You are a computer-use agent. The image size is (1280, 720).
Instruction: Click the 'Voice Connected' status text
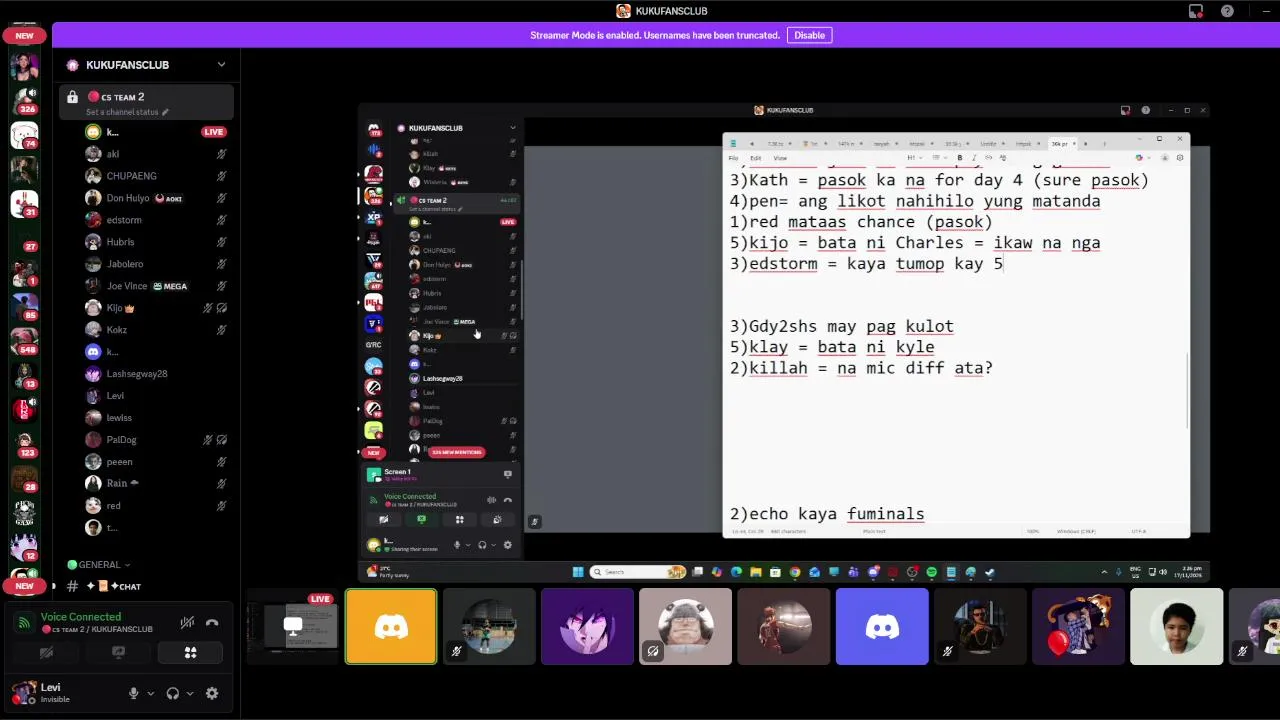click(81, 617)
